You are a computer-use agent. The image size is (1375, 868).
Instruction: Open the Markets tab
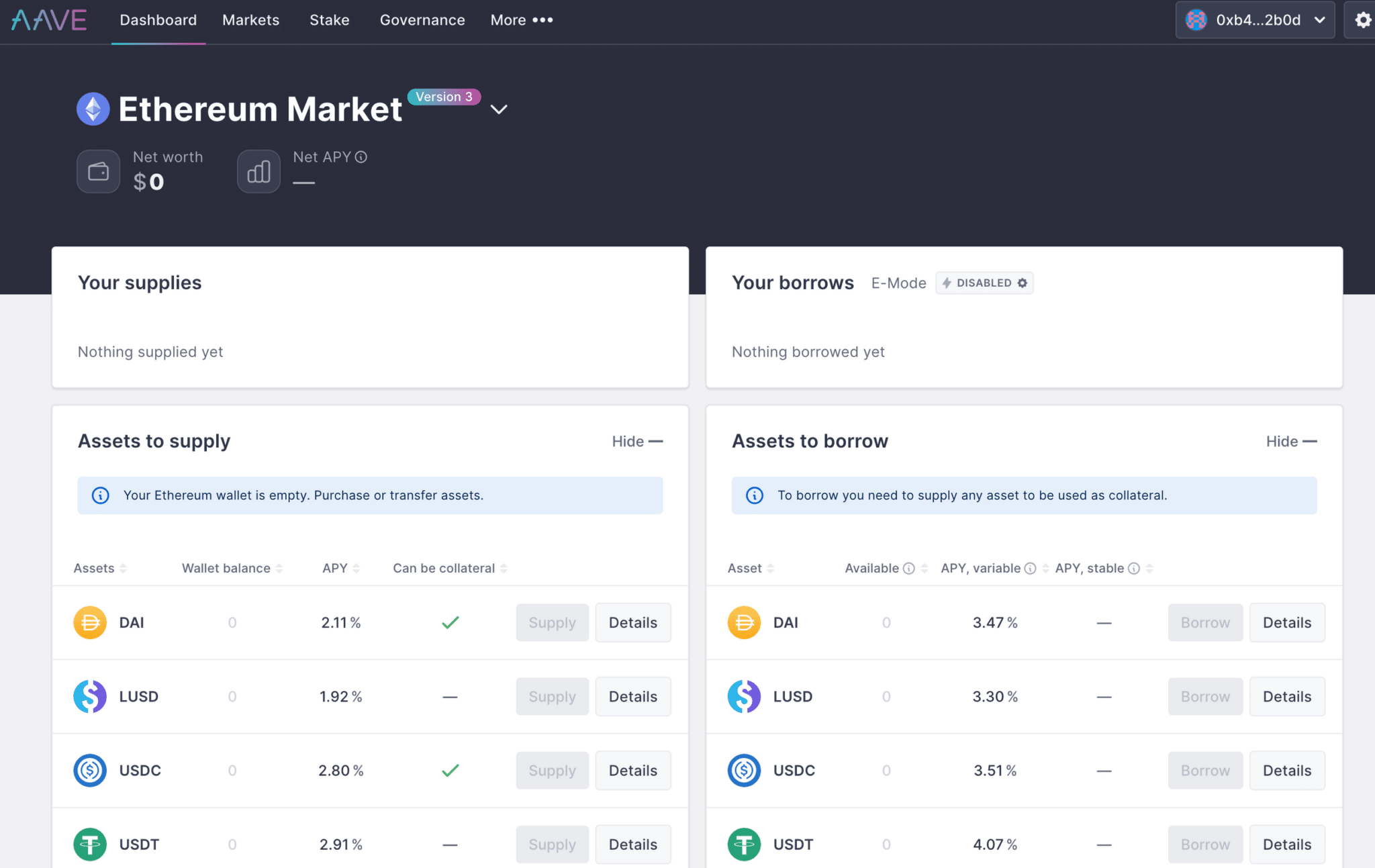251,20
